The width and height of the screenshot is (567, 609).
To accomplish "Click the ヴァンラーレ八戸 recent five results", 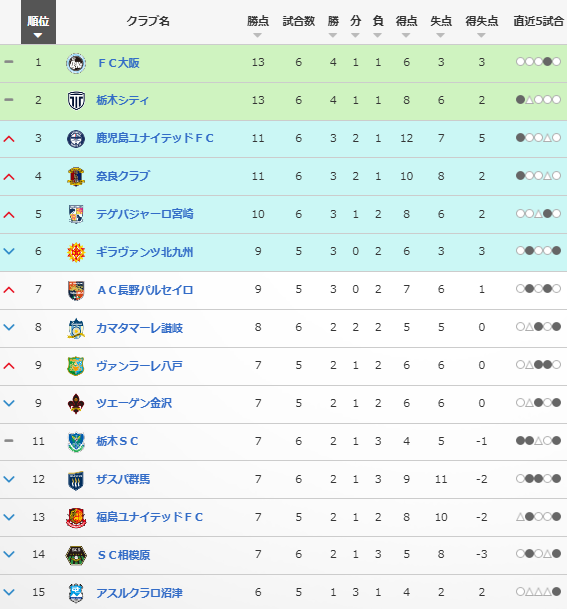I will click(538, 365).
